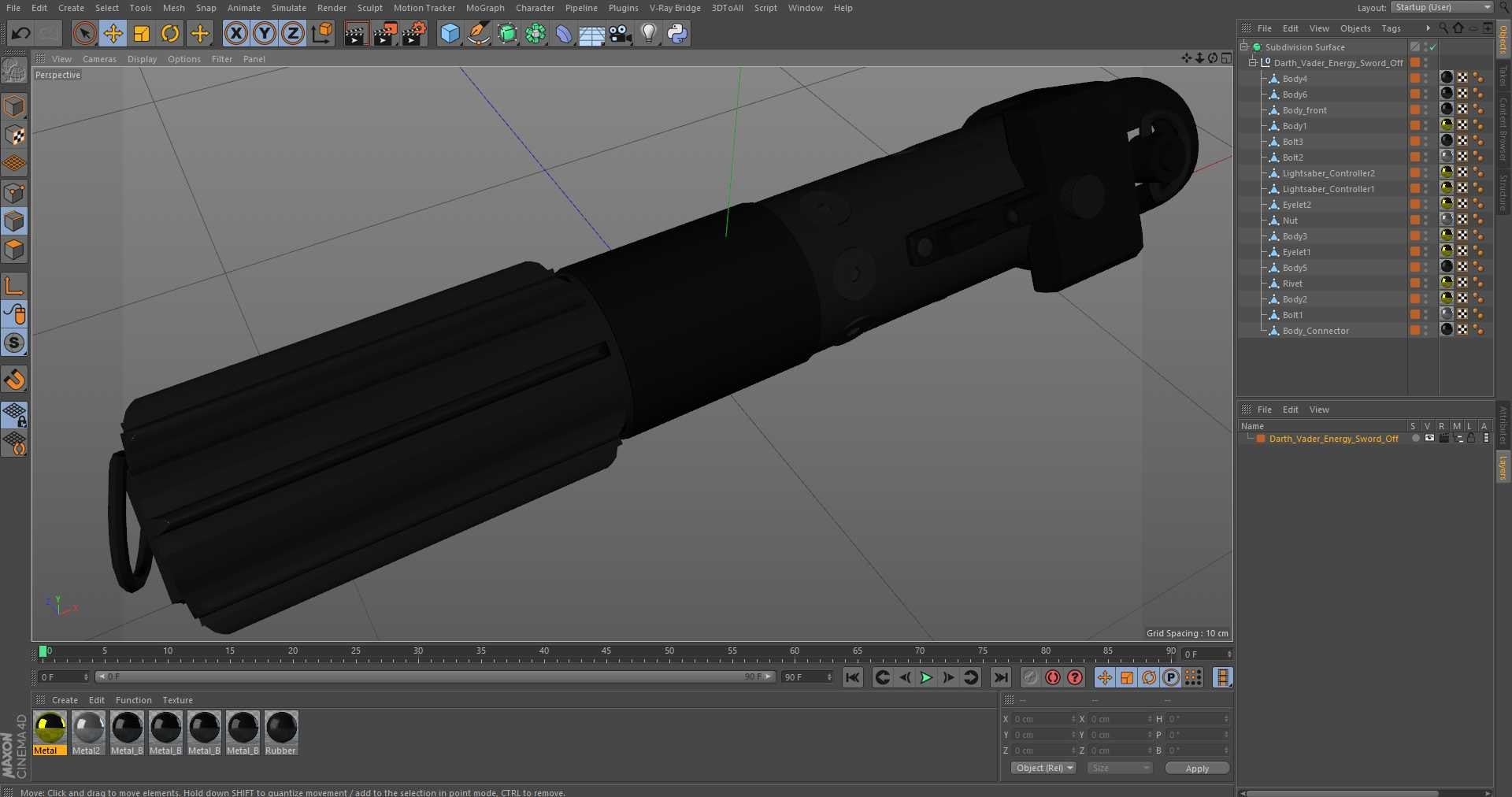This screenshot has width=1512, height=797.
Task: Toggle visibility dots of Body4
Action: click(x=1425, y=79)
